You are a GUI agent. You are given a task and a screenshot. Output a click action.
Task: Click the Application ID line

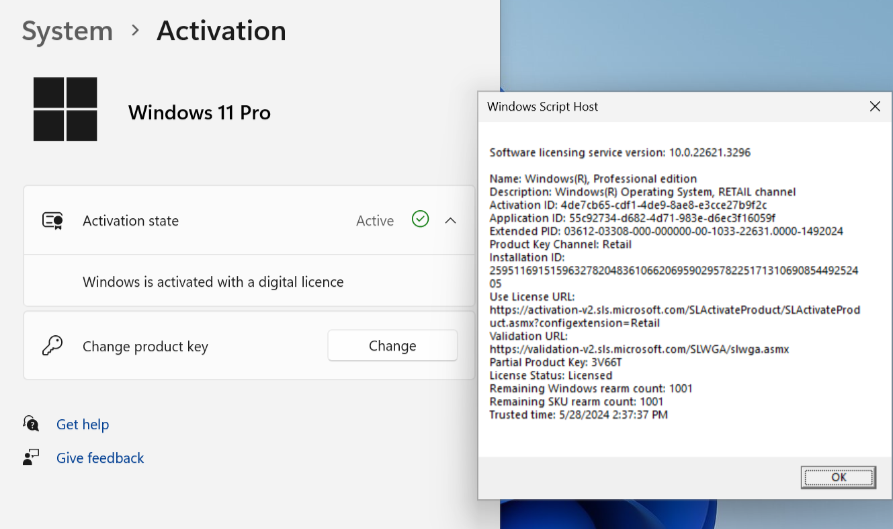632,218
